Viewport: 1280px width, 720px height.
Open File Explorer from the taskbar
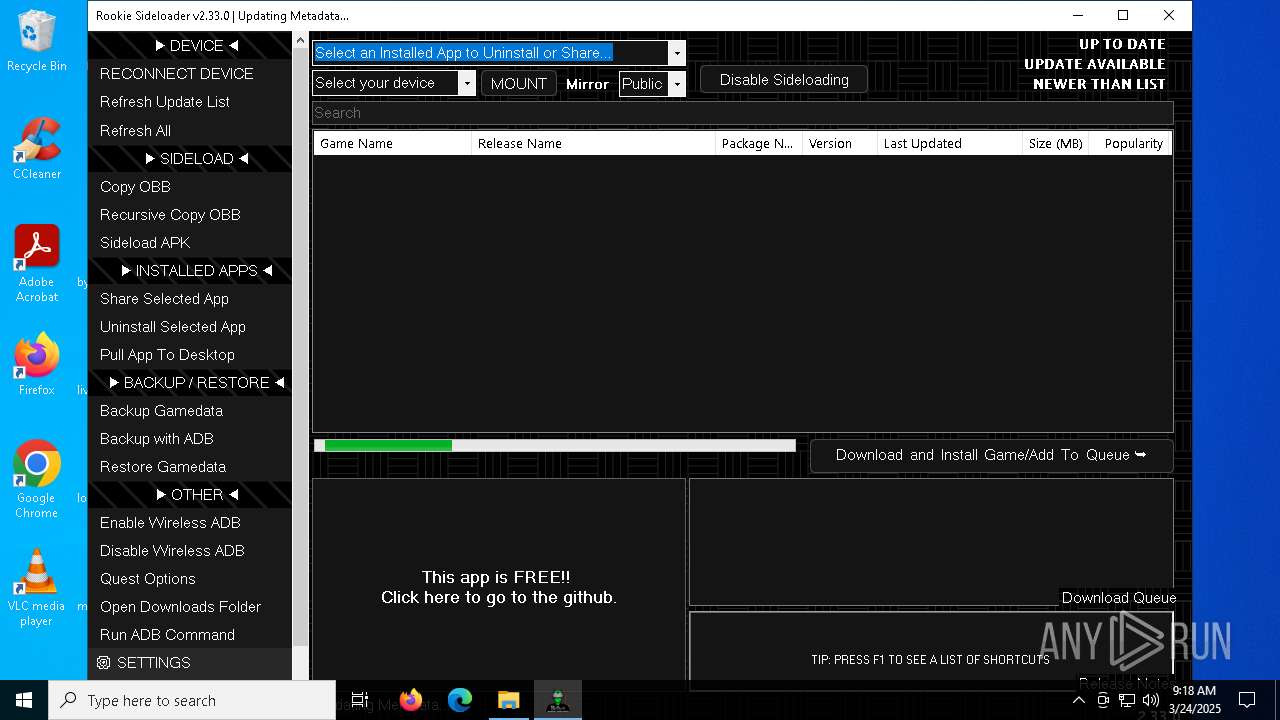[x=509, y=700]
